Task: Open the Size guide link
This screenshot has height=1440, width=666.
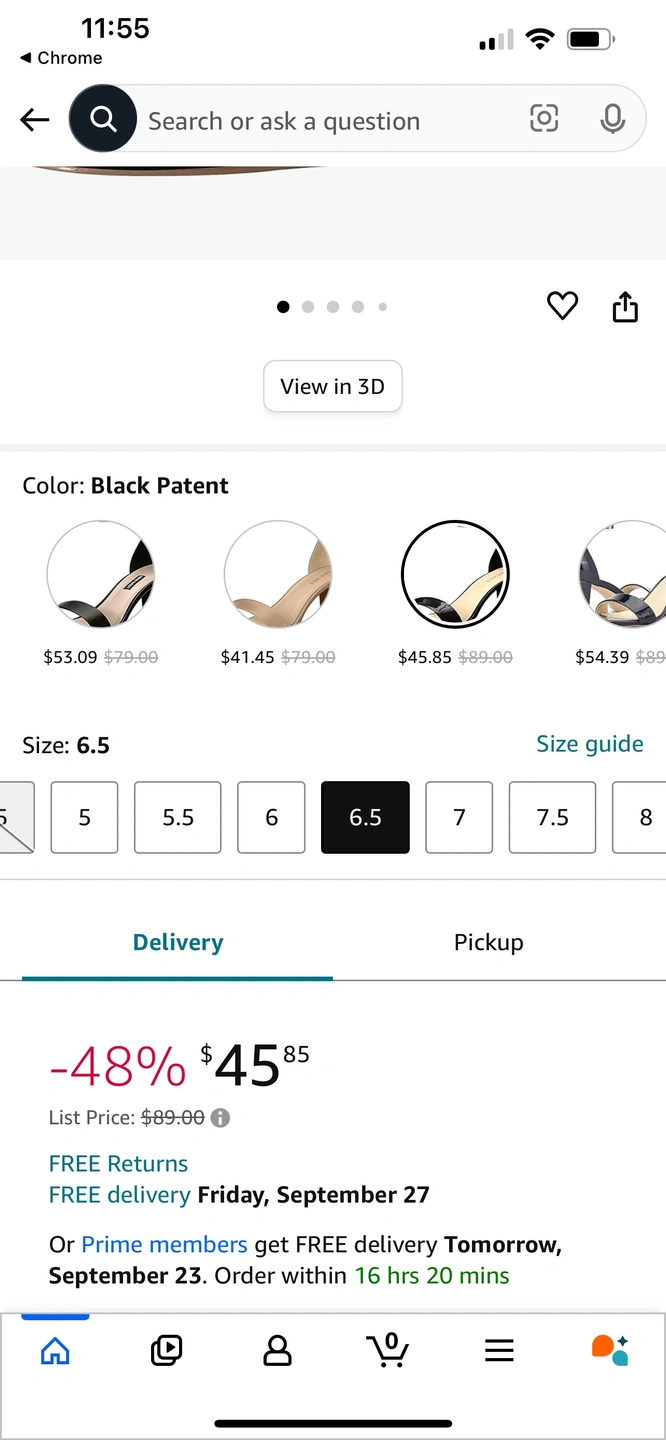Action: tap(589, 744)
